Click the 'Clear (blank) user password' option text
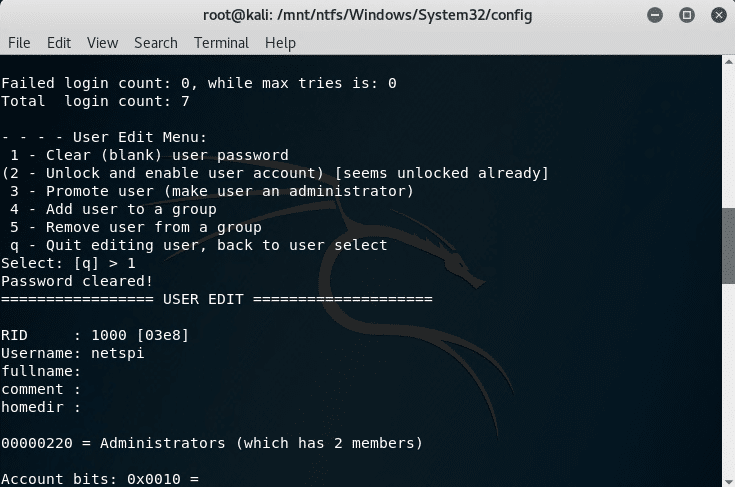 coord(167,155)
